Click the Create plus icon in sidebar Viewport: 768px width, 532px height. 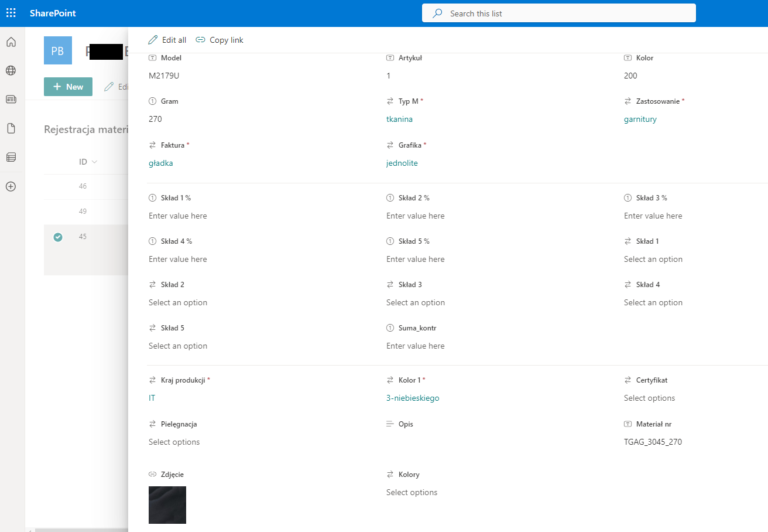(x=11, y=186)
